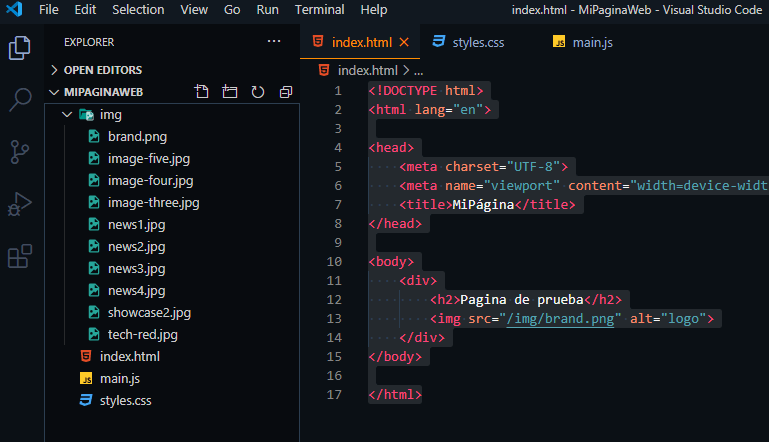Open news1.jpg from the file tree

(x=136, y=225)
